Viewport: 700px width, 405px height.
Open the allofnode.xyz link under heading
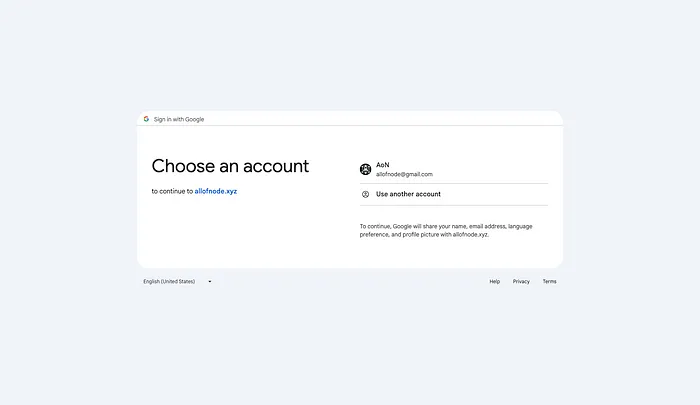coord(216,191)
